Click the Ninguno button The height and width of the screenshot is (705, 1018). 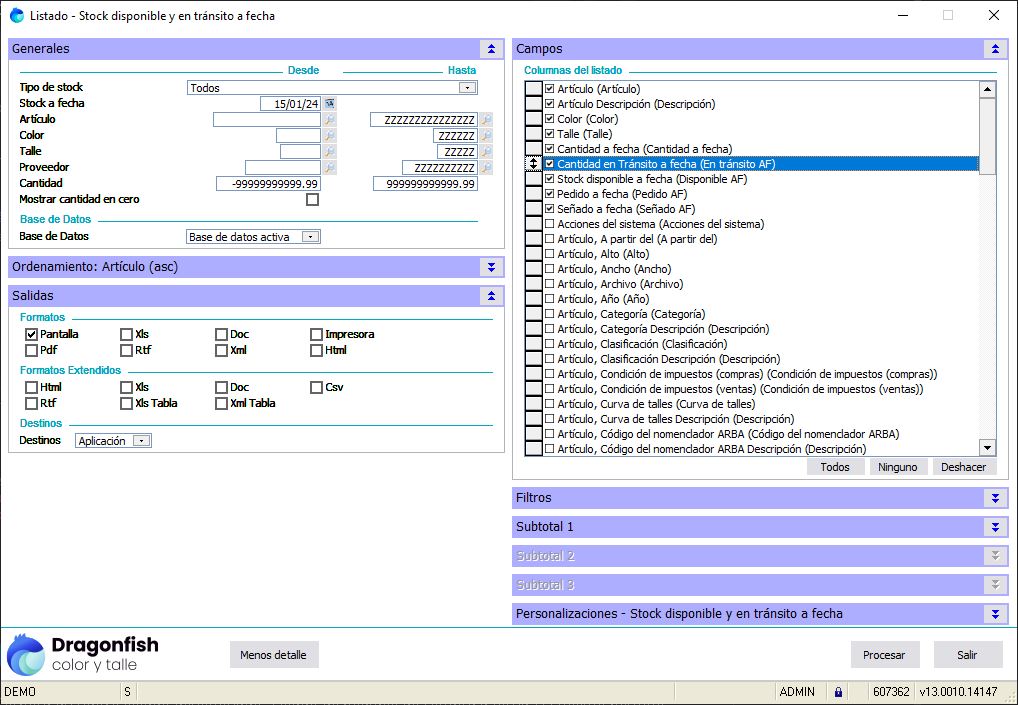[x=898, y=467]
